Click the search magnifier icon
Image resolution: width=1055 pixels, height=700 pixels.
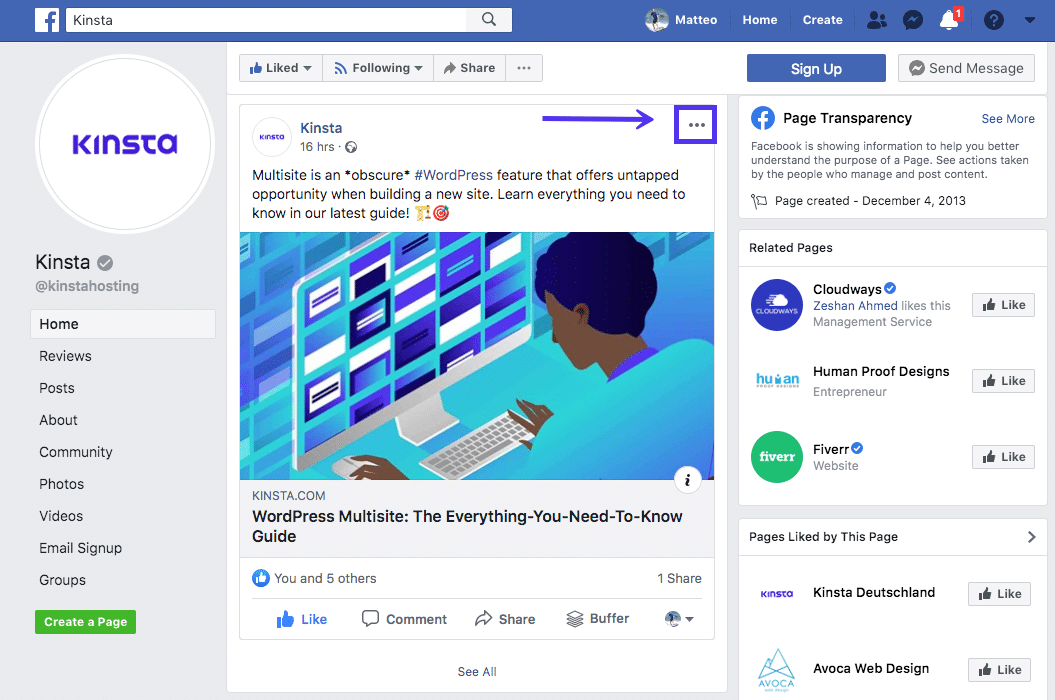coord(489,19)
